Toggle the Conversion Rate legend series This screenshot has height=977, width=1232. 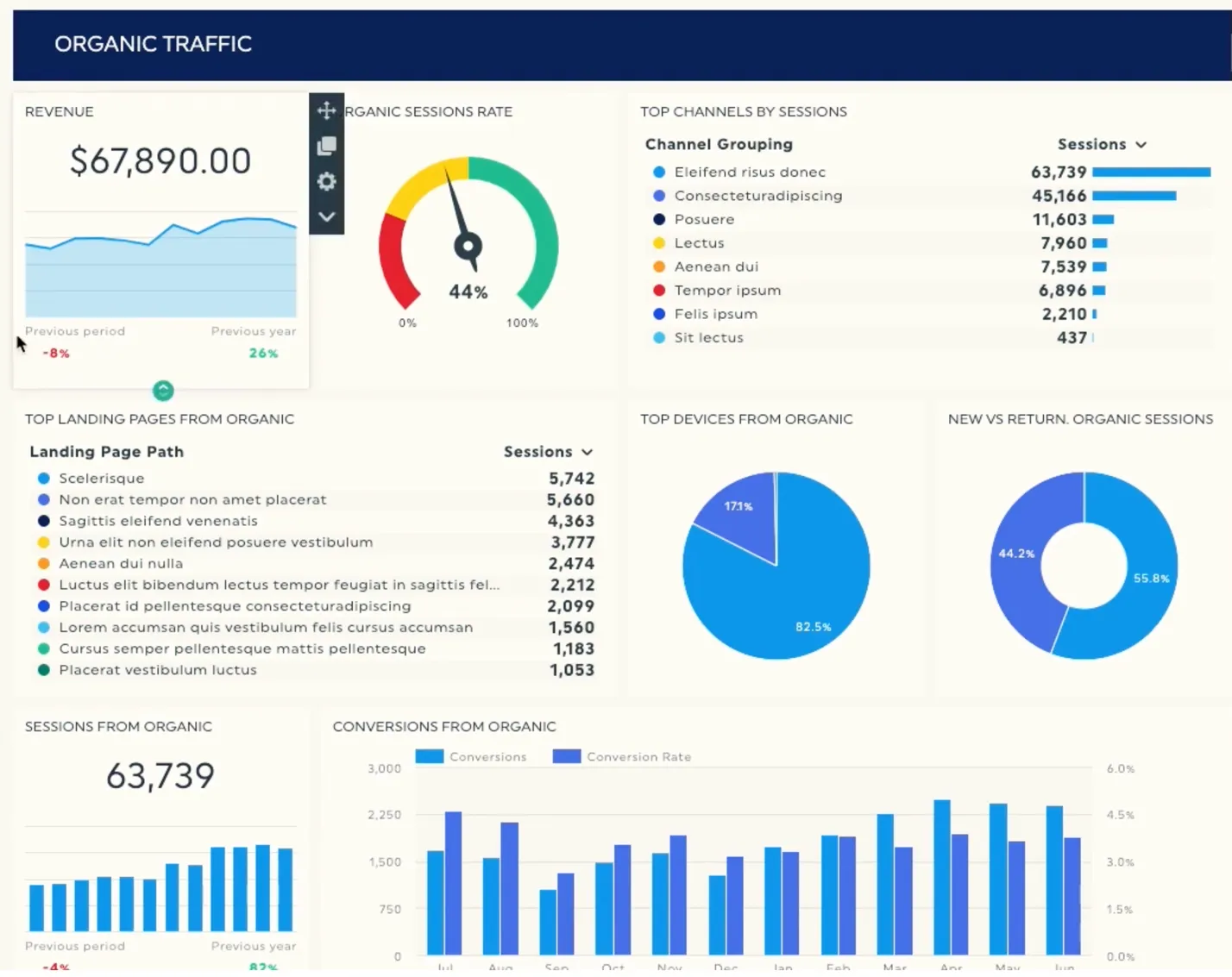(623, 757)
